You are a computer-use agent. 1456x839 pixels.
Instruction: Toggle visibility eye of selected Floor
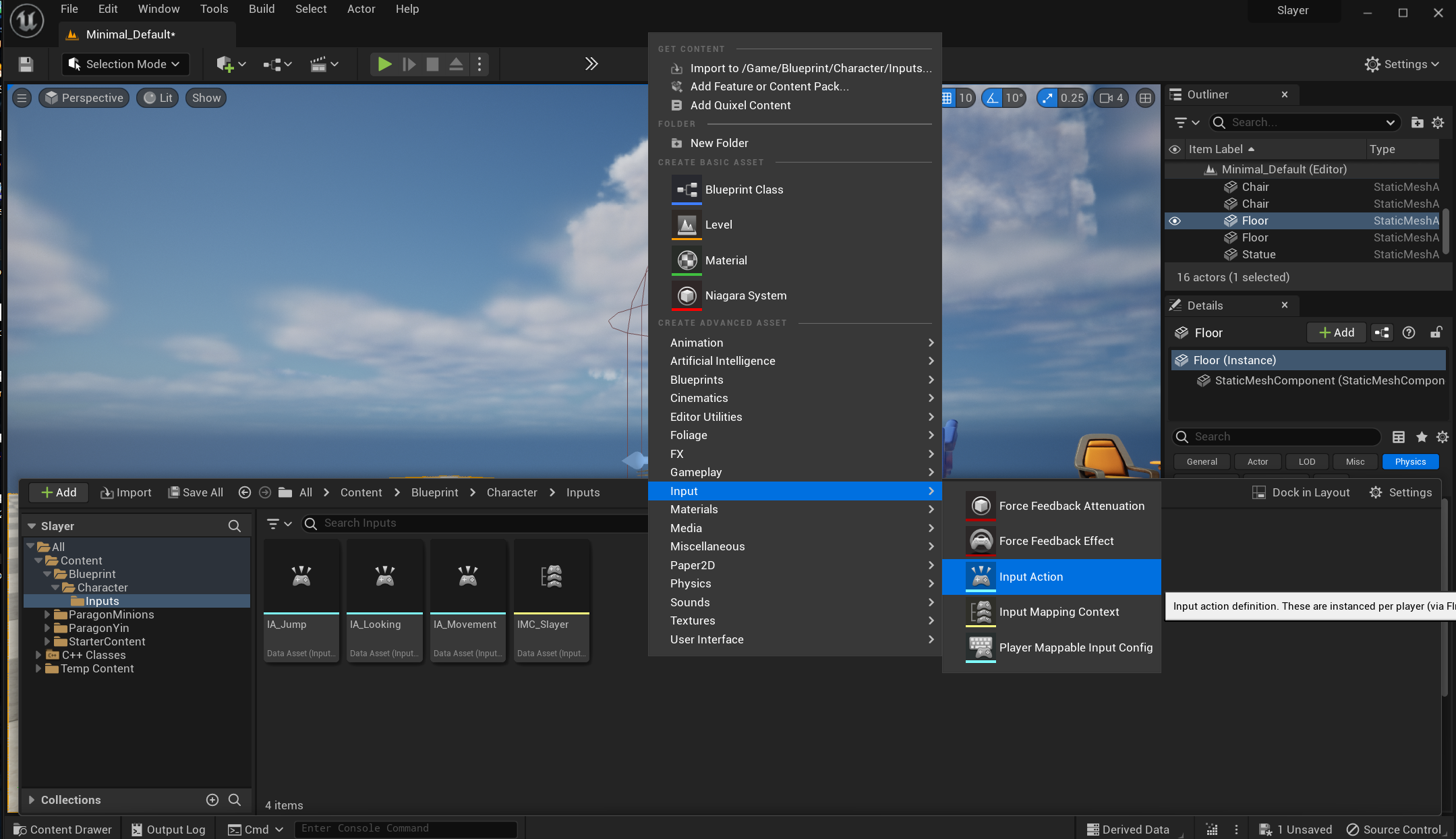point(1175,221)
